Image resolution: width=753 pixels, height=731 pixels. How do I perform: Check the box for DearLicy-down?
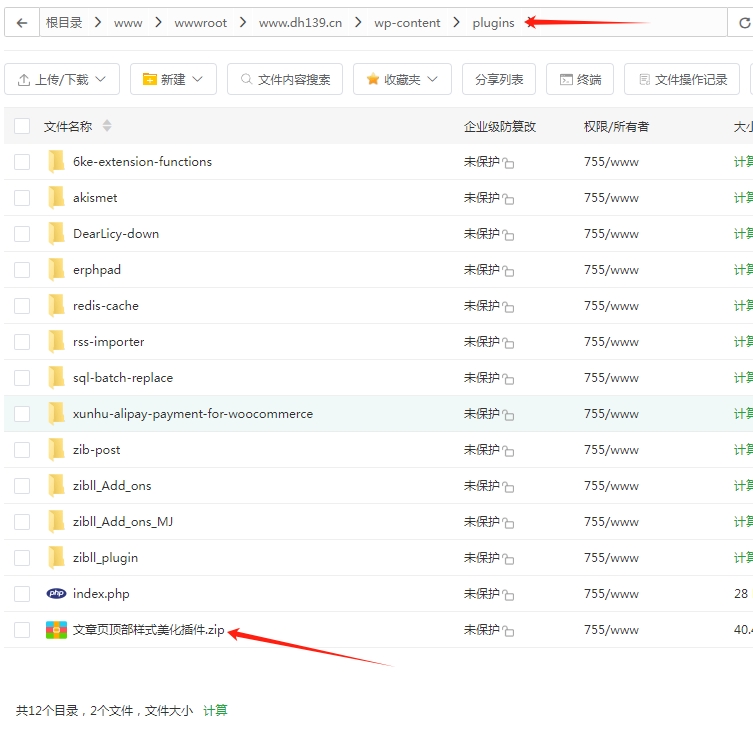22,234
